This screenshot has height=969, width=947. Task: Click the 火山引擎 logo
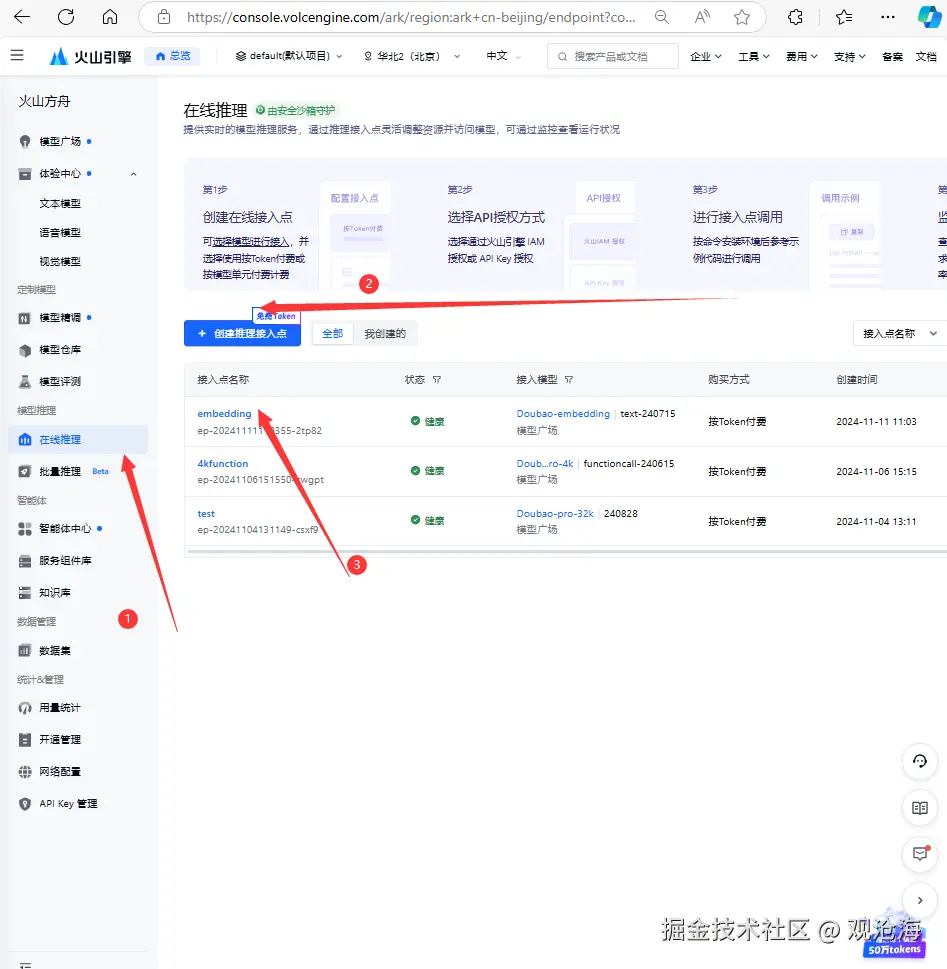[91, 57]
